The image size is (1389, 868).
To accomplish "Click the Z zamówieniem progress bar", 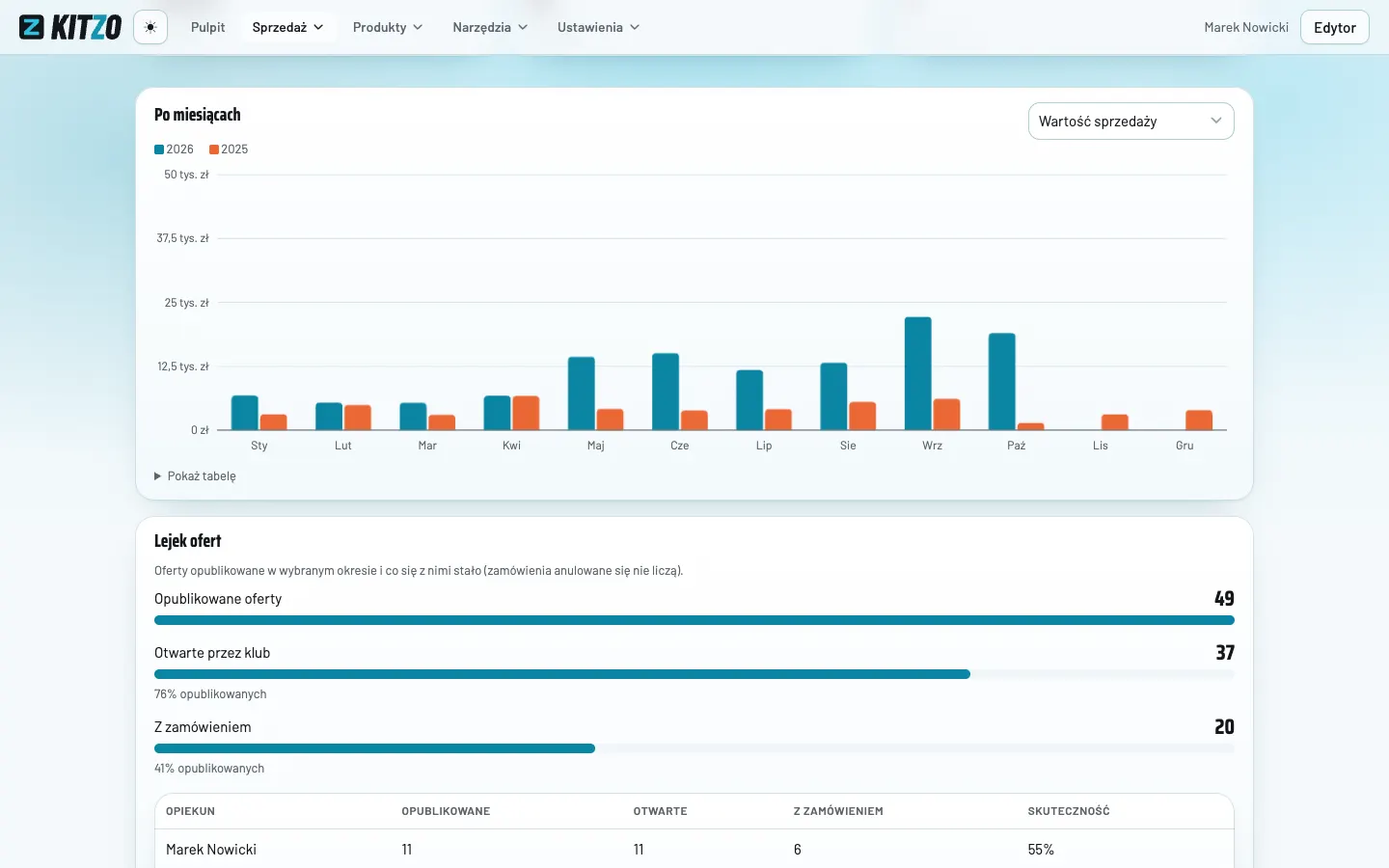I will (694, 748).
